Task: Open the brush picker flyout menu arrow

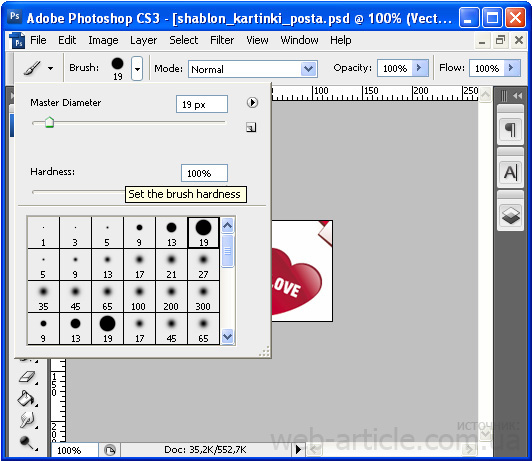Action: pos(252,102)
